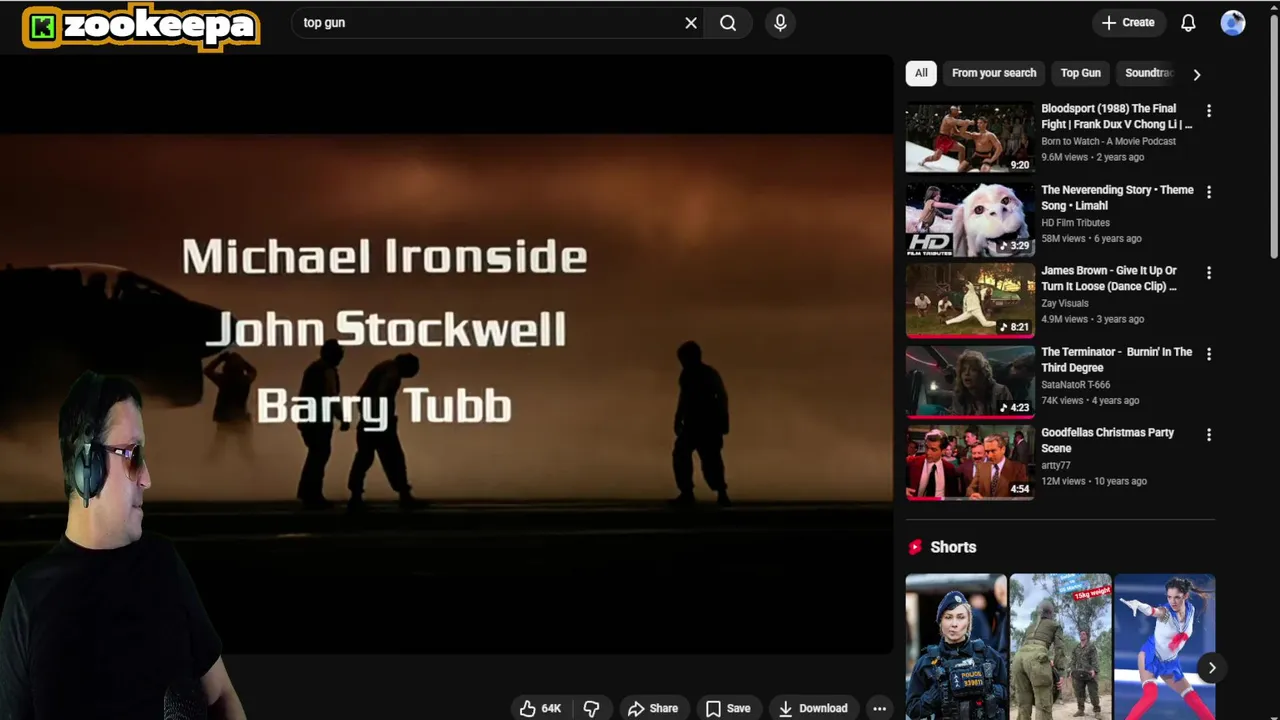Like the video (64K)
The height and width of the screenshot is (720, 1280).
click(540, 708)
